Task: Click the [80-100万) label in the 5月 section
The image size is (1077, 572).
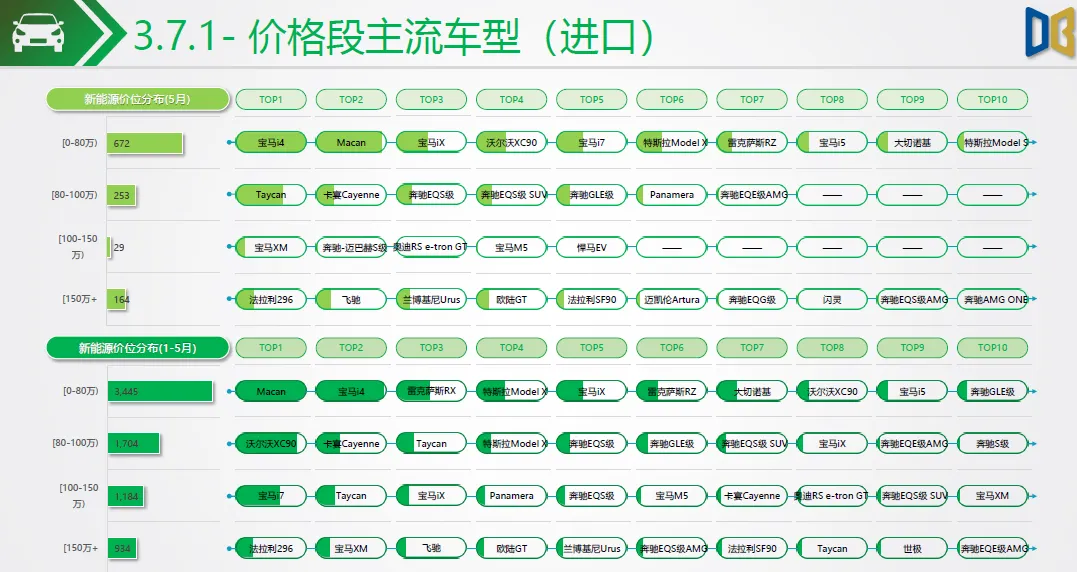Action: click(x=74, y=195)
